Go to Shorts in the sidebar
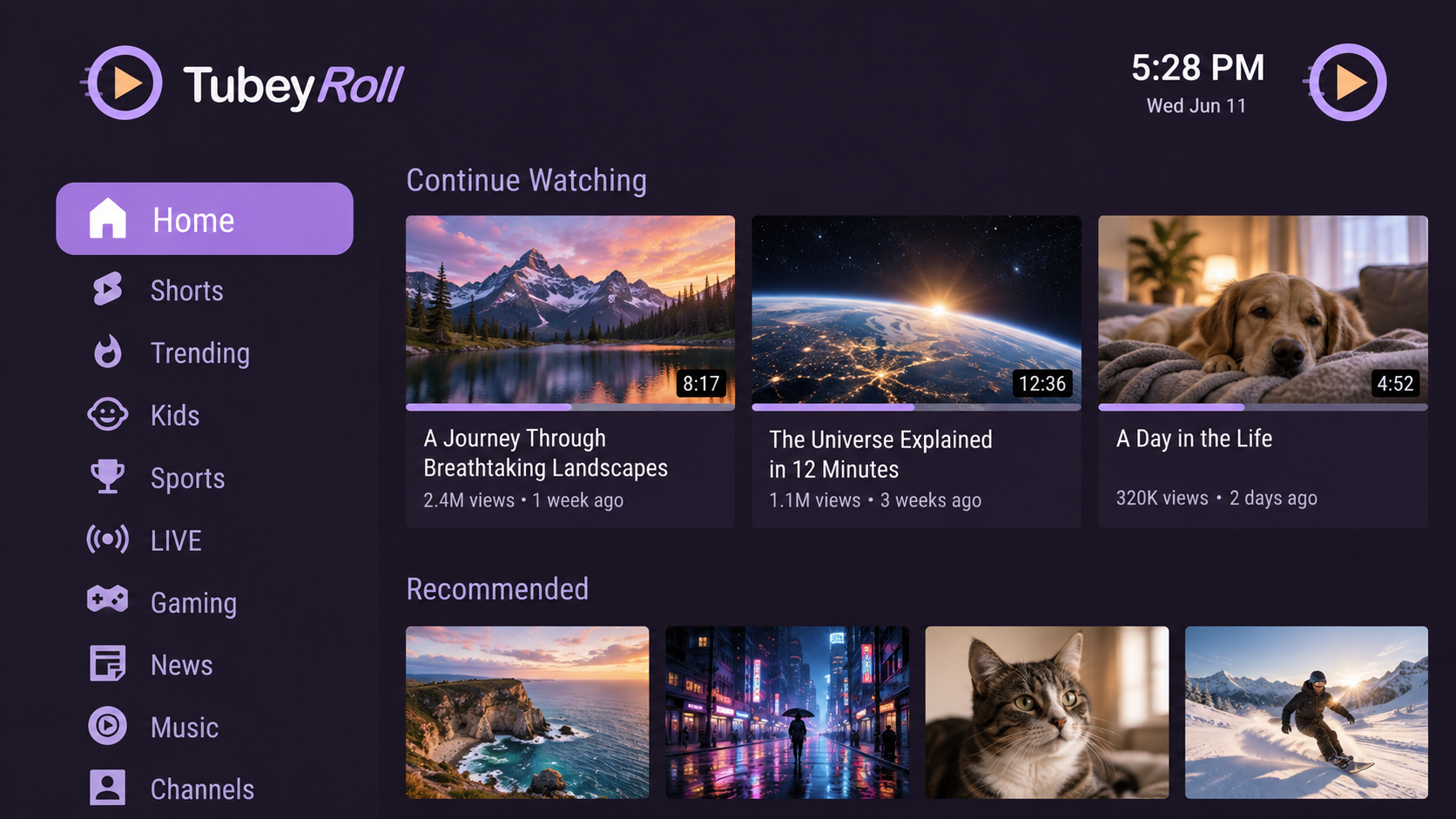Viewport: 1456px width, 819px height. [x=187, y=291]
